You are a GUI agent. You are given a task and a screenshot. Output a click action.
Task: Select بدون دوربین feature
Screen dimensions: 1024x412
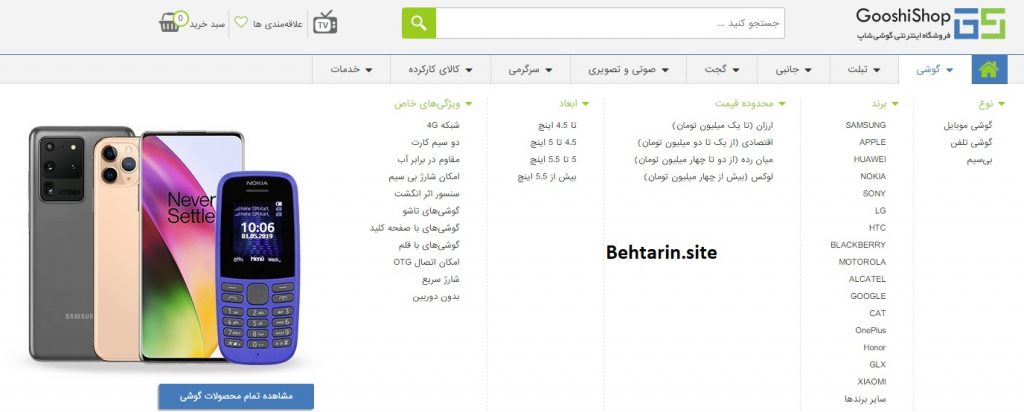tap(436, 296)
